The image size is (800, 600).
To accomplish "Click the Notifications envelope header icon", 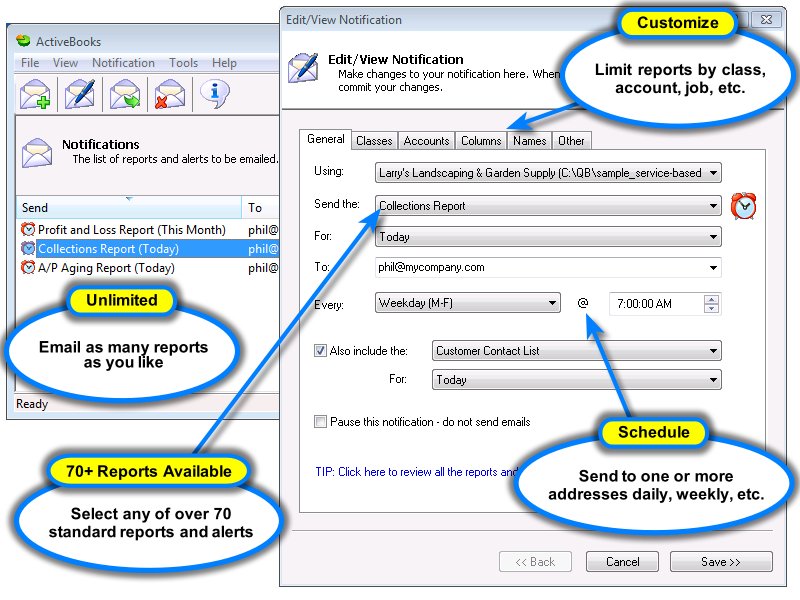I will (37, 153).
